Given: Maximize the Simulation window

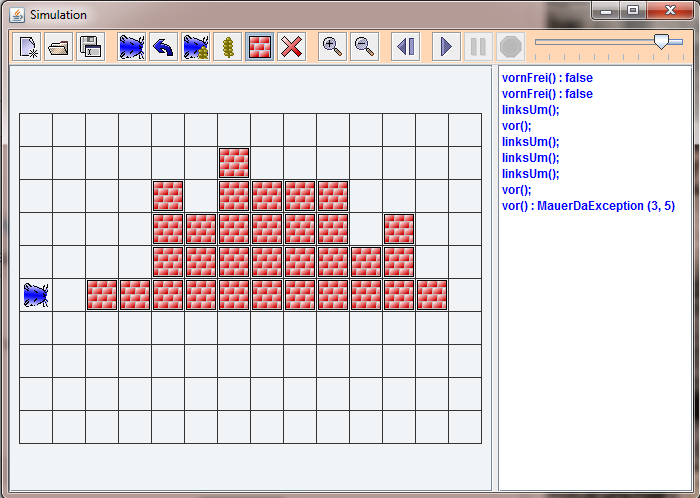Looking at the screenshot, I should tap(633, 11).
